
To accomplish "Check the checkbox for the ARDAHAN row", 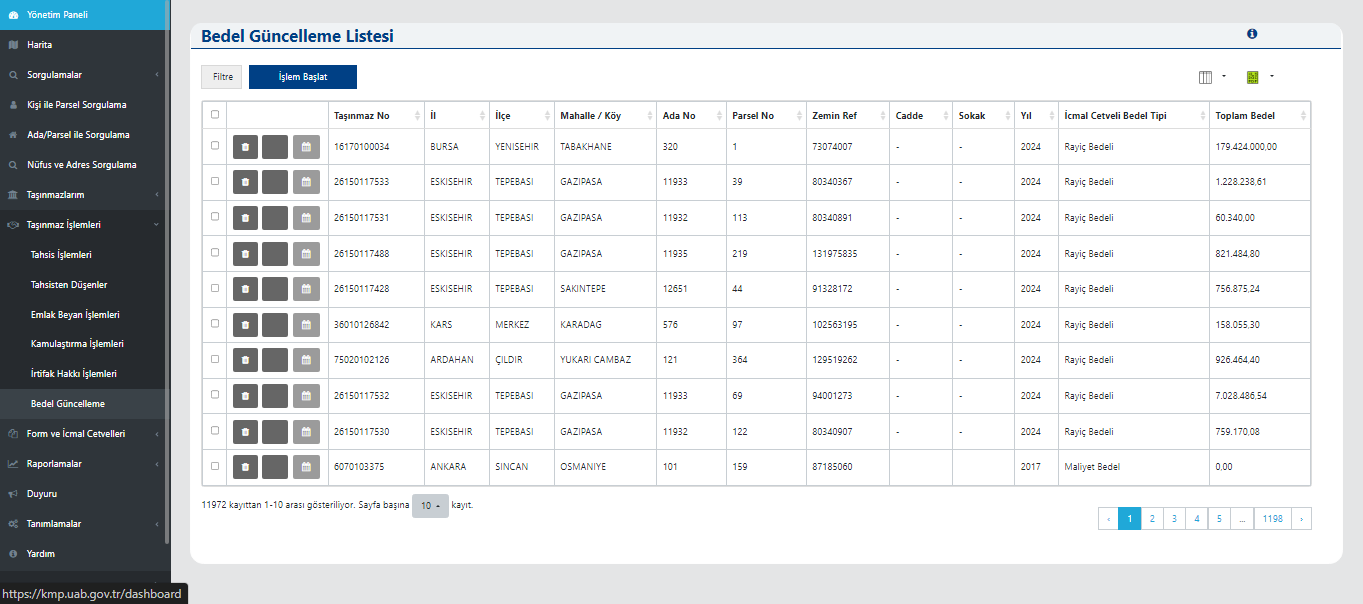I will (x=215, y=359).
